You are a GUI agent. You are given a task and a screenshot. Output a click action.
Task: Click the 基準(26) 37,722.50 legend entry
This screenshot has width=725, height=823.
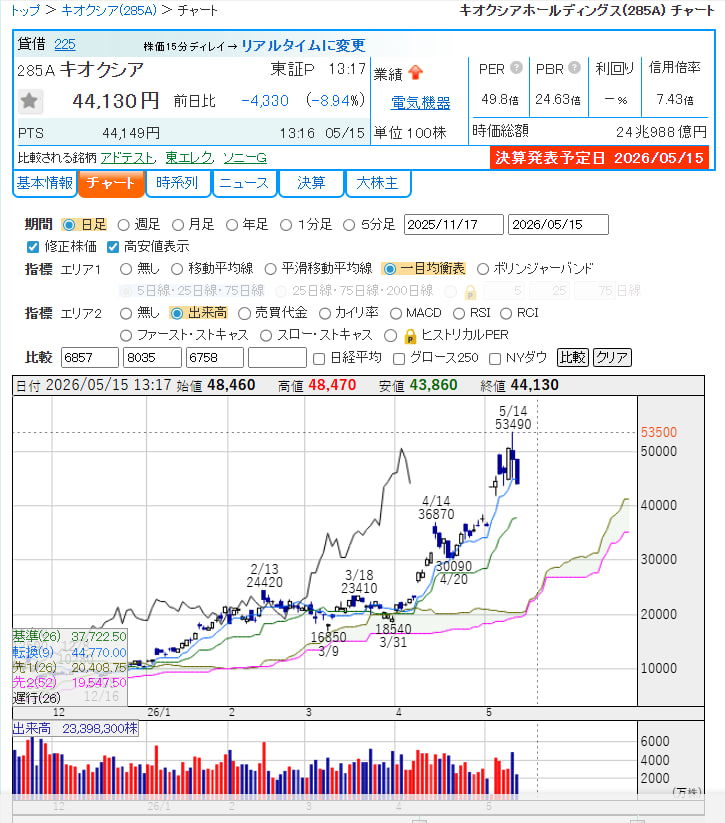69,637
